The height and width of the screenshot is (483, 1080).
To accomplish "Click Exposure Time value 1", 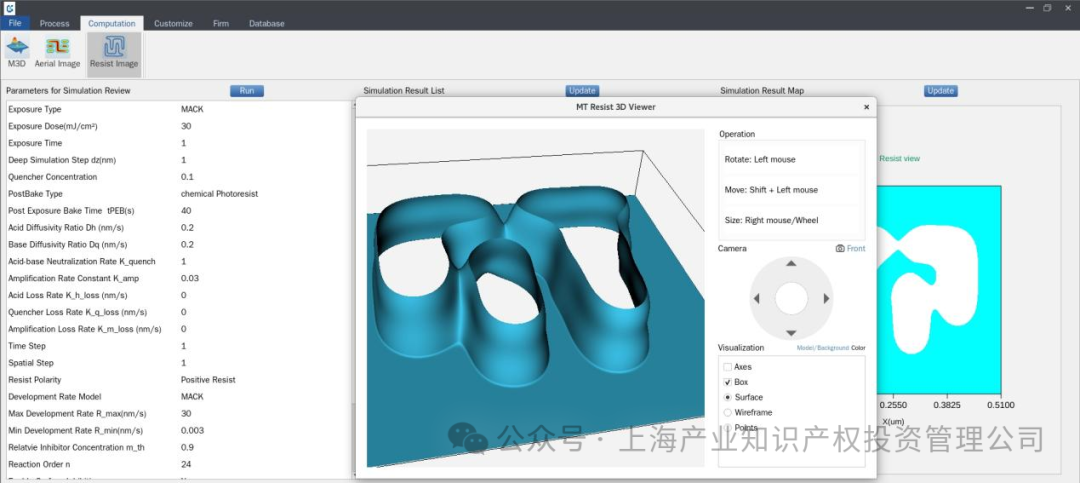I will click(x=183, y=143).
